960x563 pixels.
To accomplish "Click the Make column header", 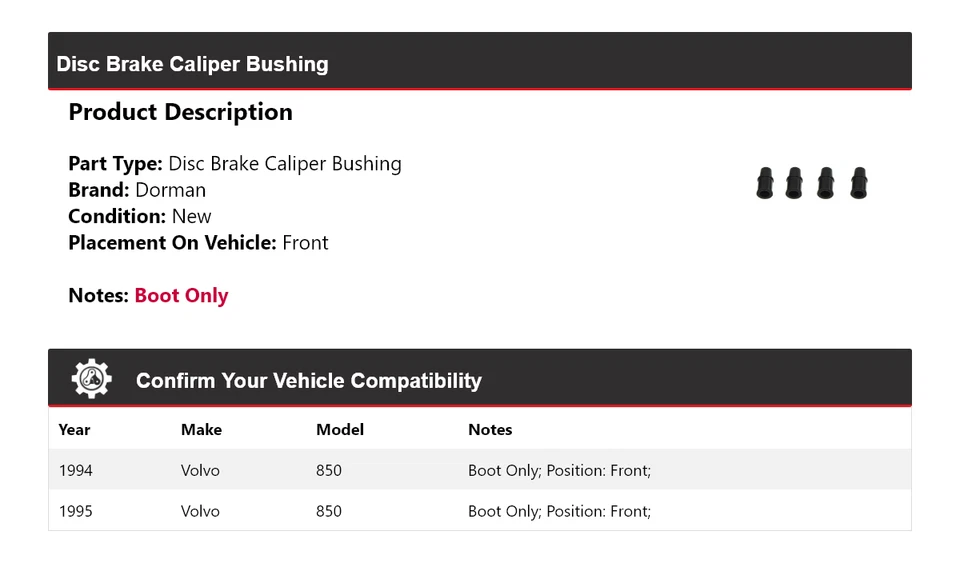I will coord(201,430).
